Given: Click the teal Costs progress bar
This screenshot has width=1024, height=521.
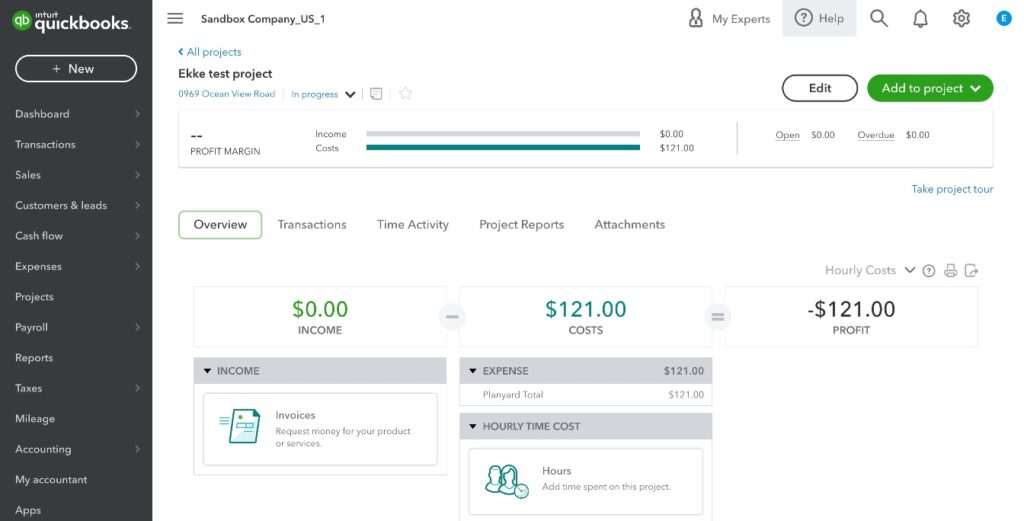Looking at the screenshot, I should click(x=503, y=148).
